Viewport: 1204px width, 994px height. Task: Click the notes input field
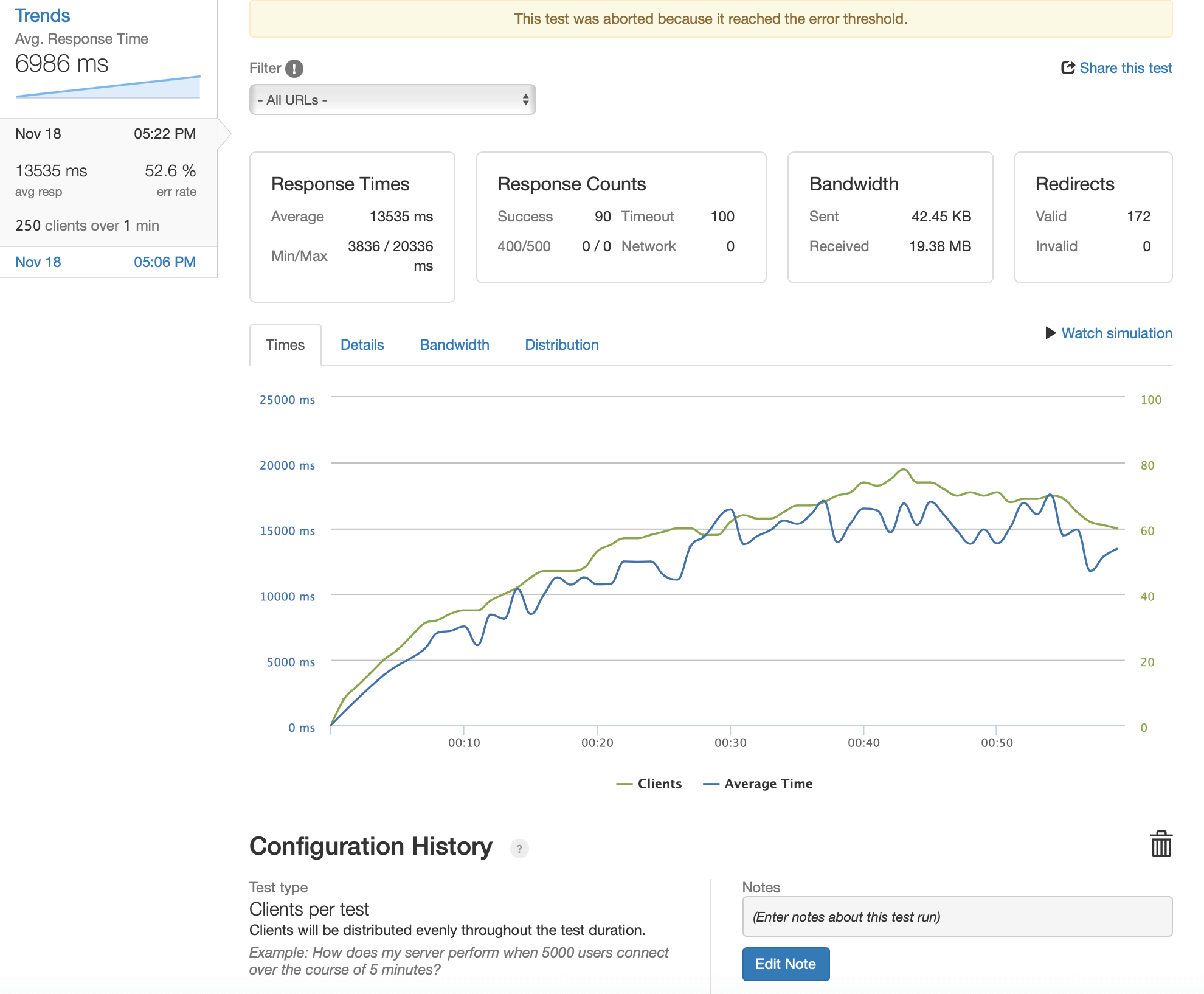point(957,917)
